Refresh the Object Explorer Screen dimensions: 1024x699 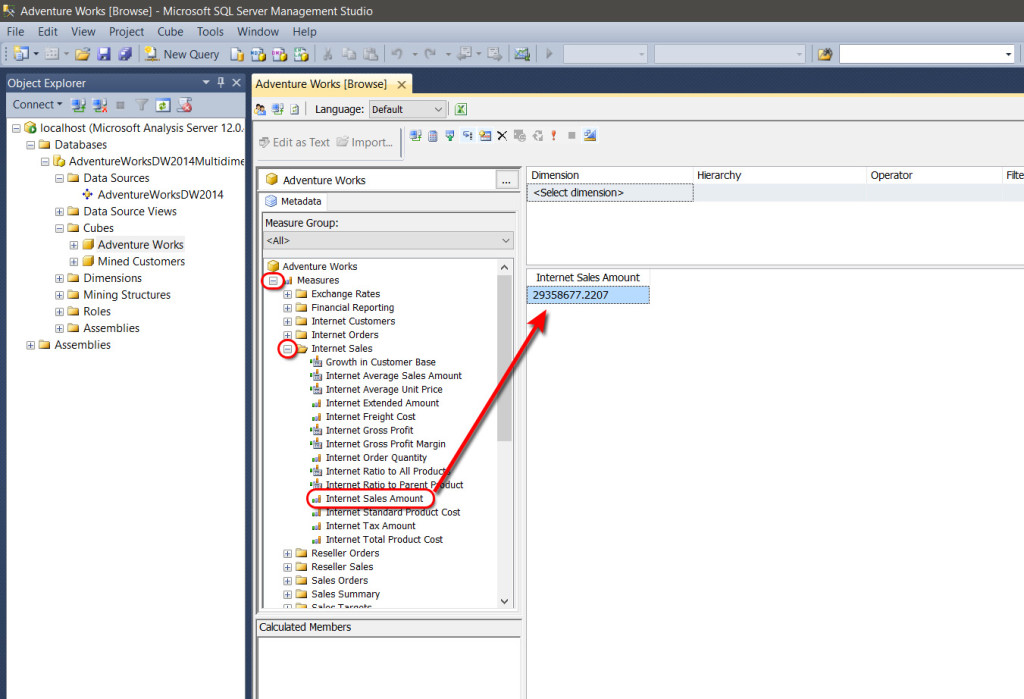pyautogui.click(x=163, y=104)
